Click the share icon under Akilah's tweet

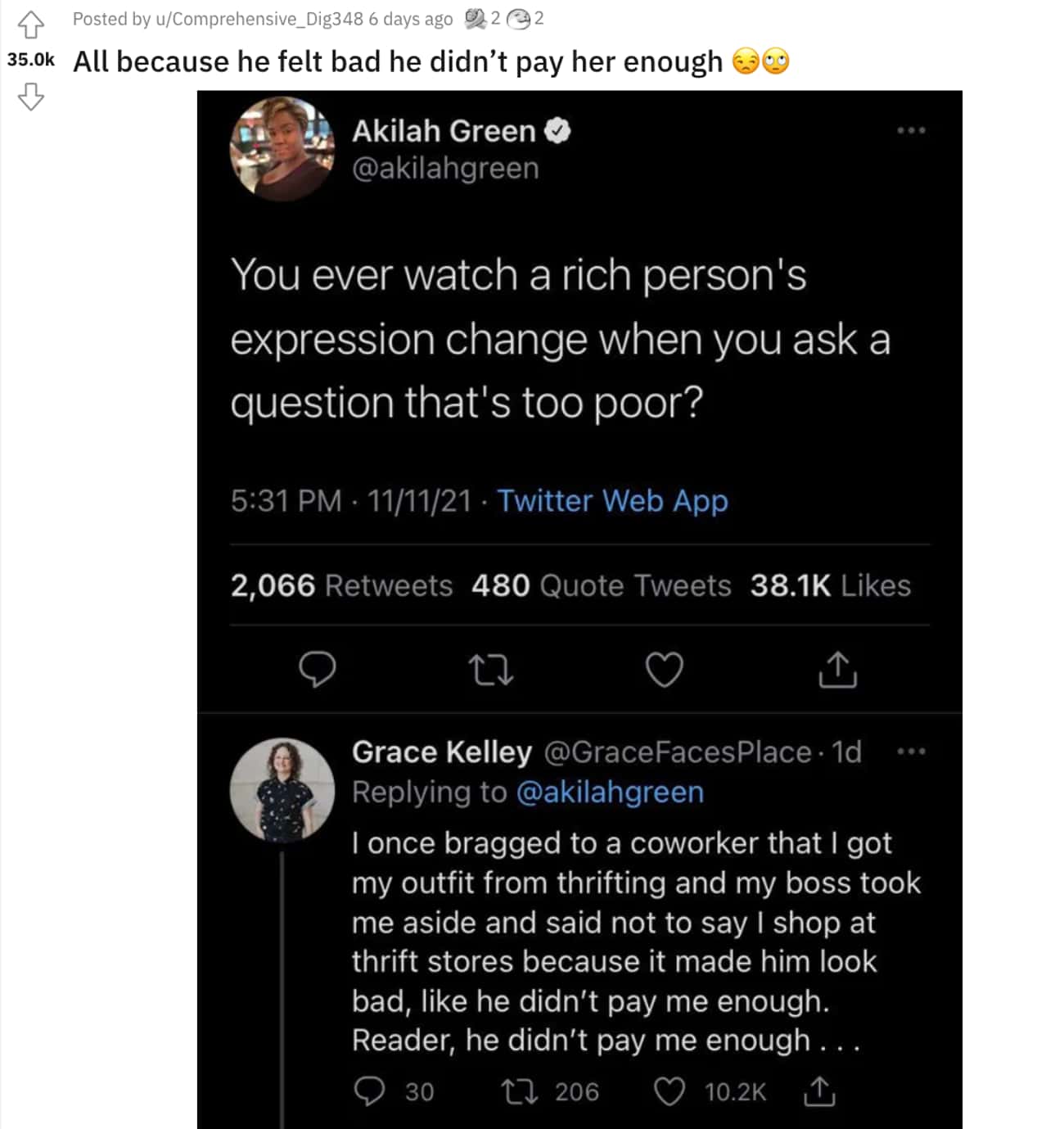837,670
